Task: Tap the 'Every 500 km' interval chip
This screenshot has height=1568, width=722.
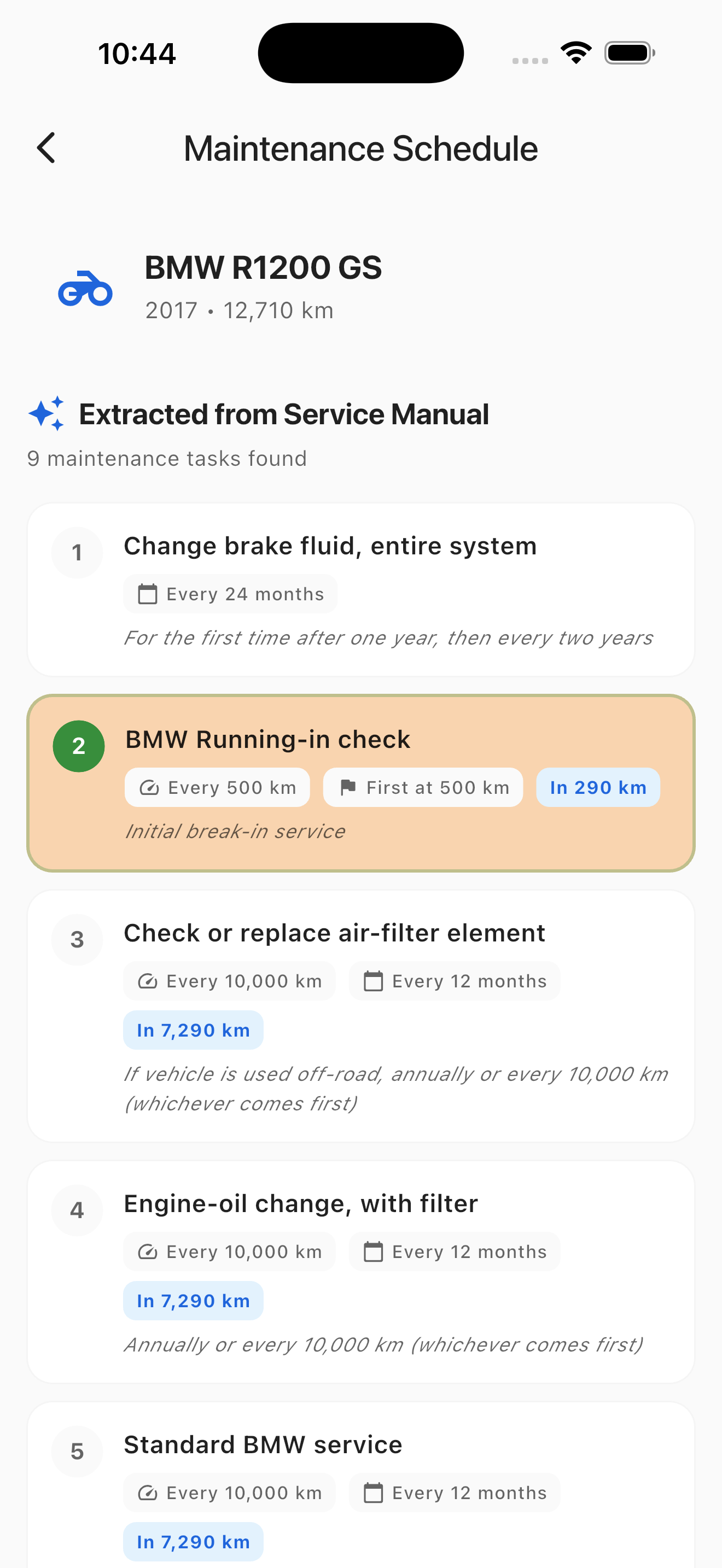Action: click(217, 787)
